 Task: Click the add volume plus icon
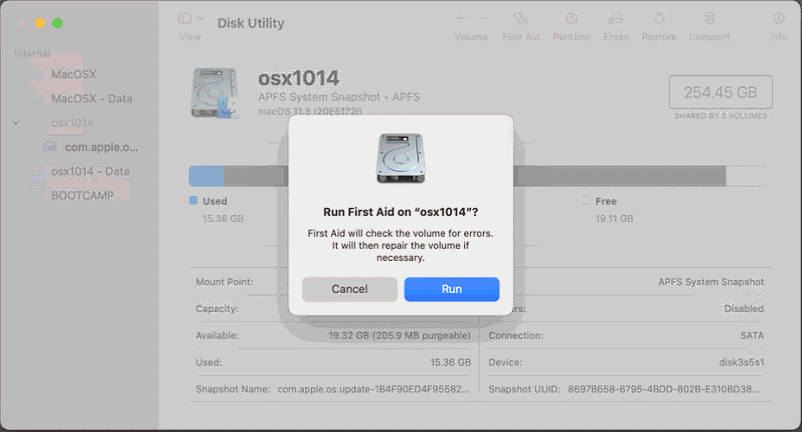pyautogui.click(x=460, y=19)
